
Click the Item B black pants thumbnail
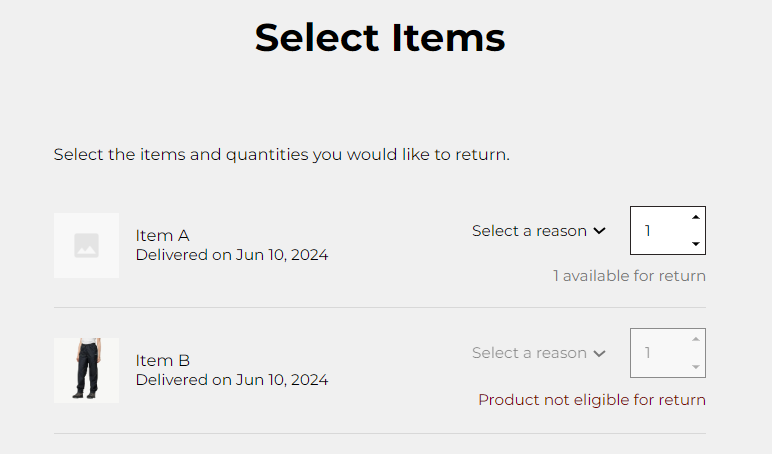pos(86,370)
